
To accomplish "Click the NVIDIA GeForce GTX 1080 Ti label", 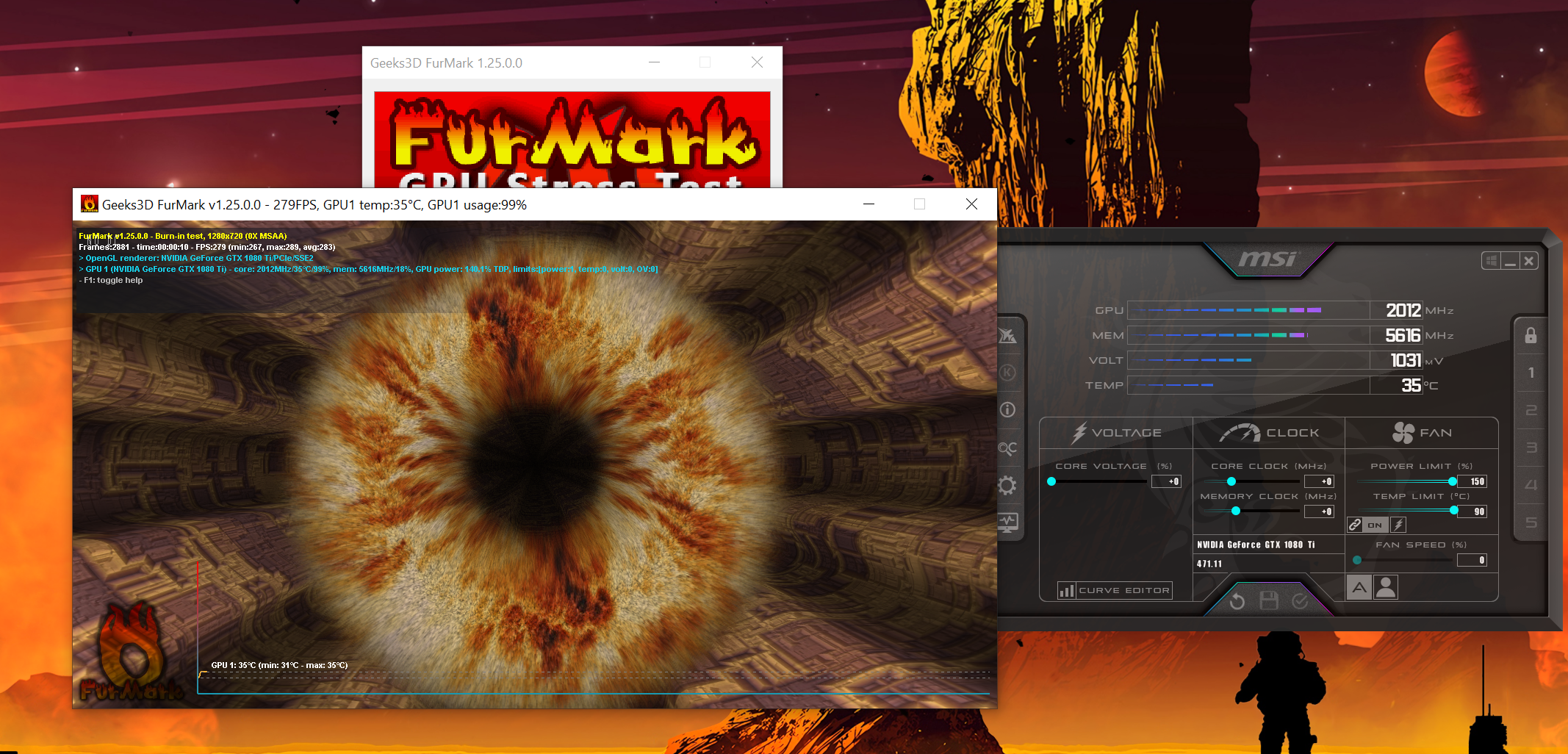I will 1256,545.
